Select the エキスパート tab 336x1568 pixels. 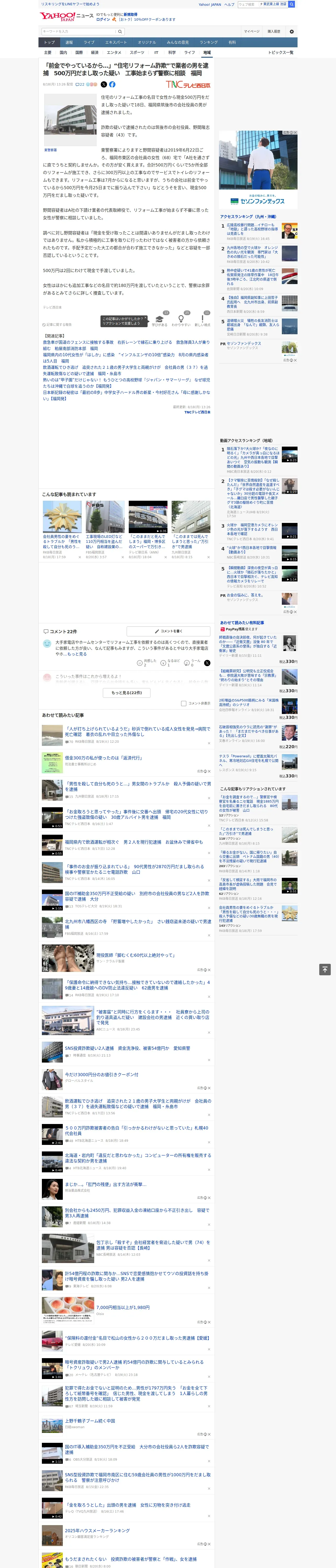[116, 43]
